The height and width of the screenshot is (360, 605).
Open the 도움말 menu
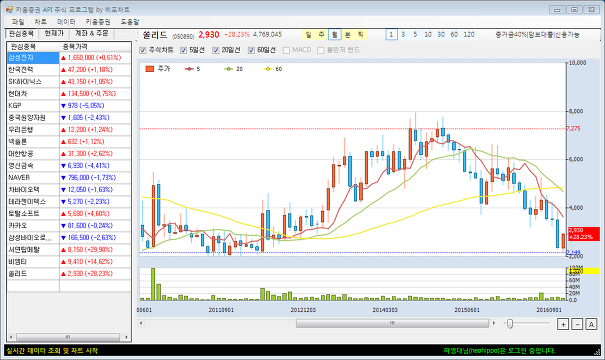tap(130, 22)
